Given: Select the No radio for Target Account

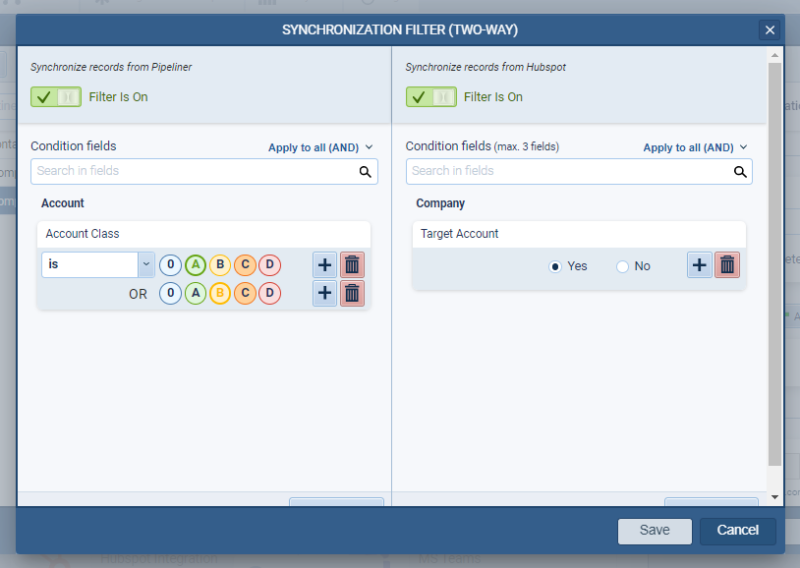Looking at the screenshot, I should click(x=622, y=267).
